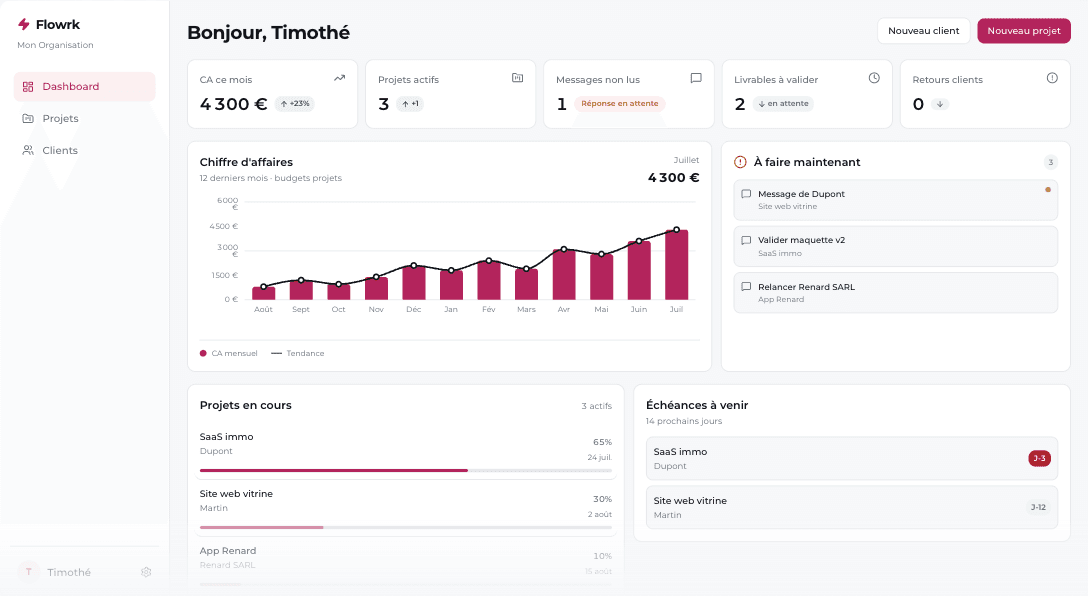
Task: Toggle the Tendance legend entry
Action: 298,353
